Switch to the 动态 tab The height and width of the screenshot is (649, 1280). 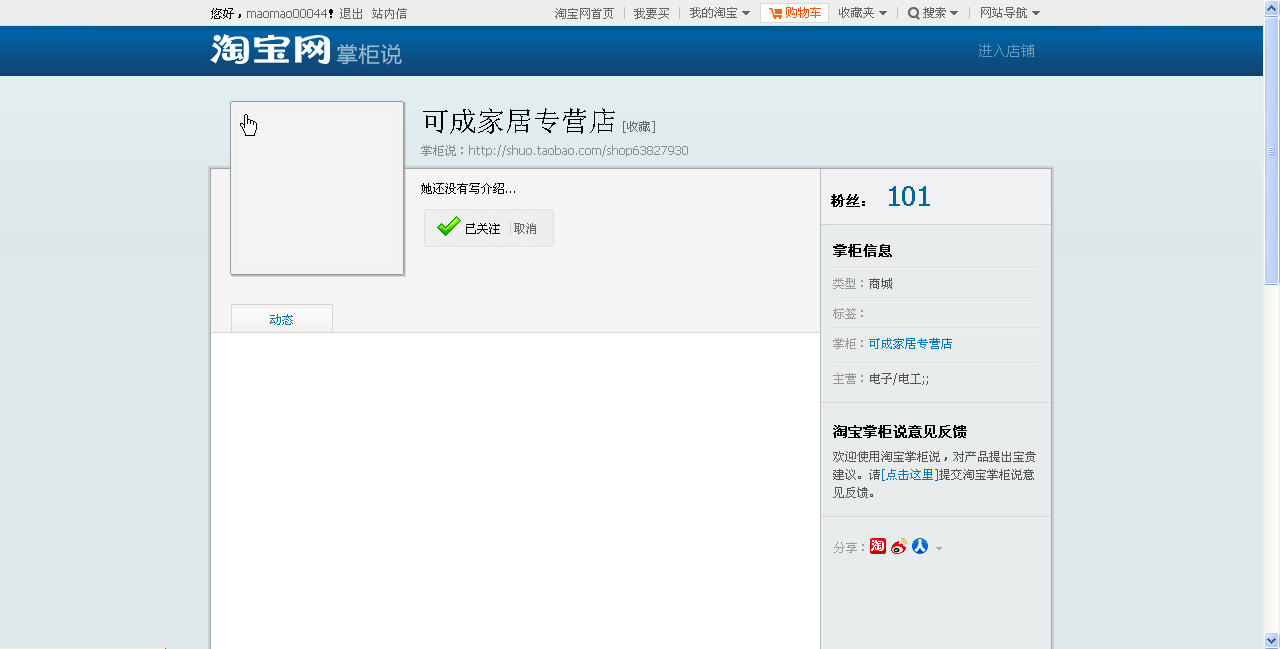[281, 319]
